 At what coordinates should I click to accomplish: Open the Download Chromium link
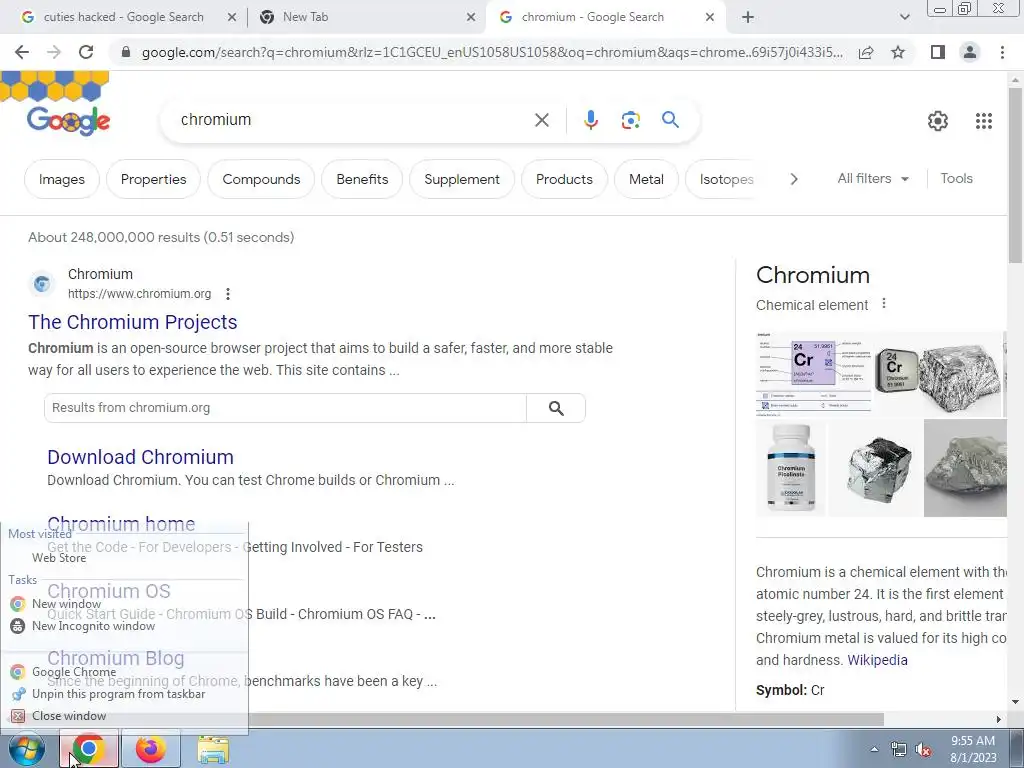click(140, 457)
